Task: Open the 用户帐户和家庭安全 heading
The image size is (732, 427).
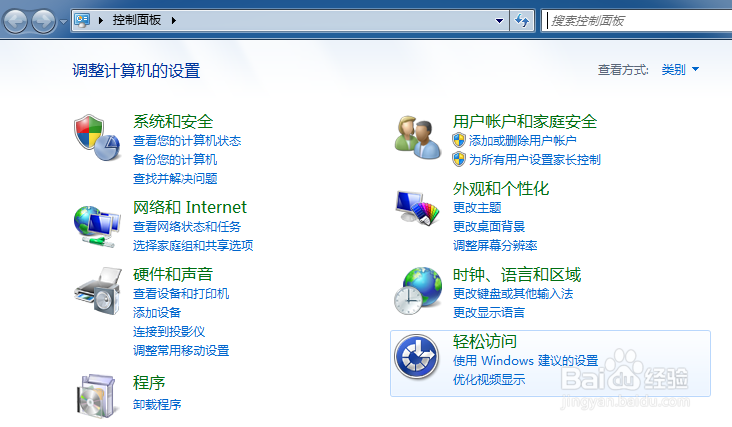Action: coord(525,121)
